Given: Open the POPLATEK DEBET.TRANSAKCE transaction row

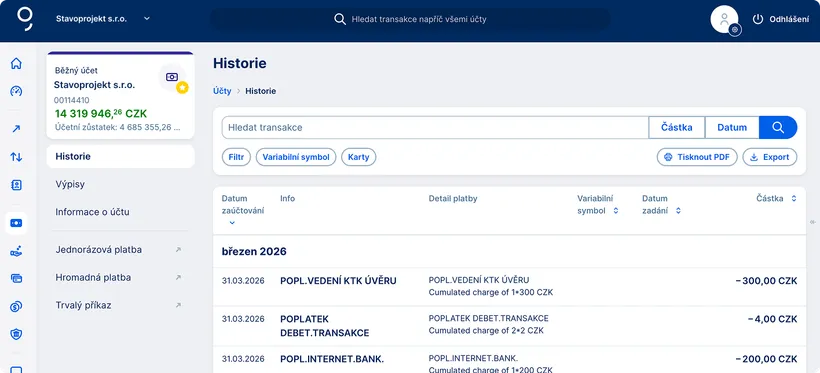Looking at the screenshot, I should click(509, 326).
